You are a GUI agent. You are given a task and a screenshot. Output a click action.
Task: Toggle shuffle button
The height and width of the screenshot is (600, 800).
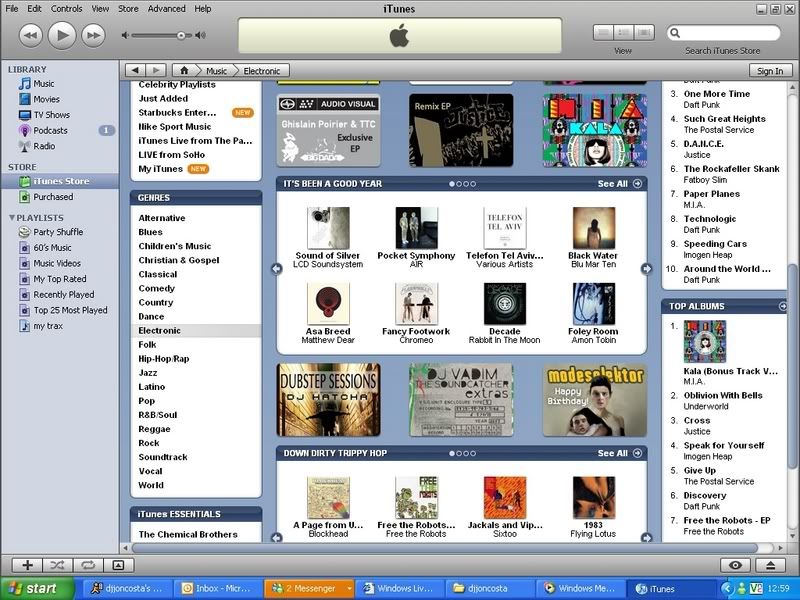[57, 565]
